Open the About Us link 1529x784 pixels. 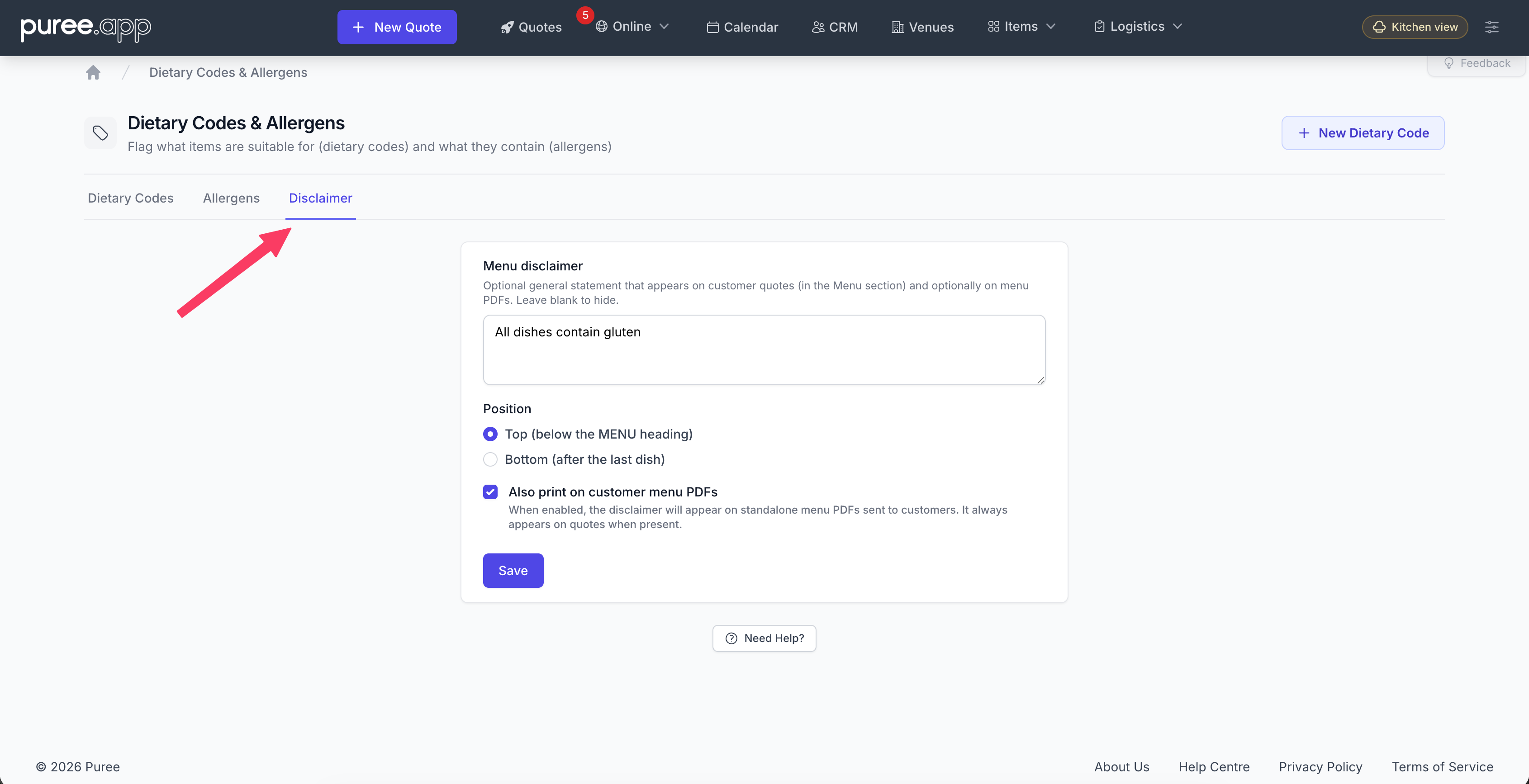[x=1122, y=767]
